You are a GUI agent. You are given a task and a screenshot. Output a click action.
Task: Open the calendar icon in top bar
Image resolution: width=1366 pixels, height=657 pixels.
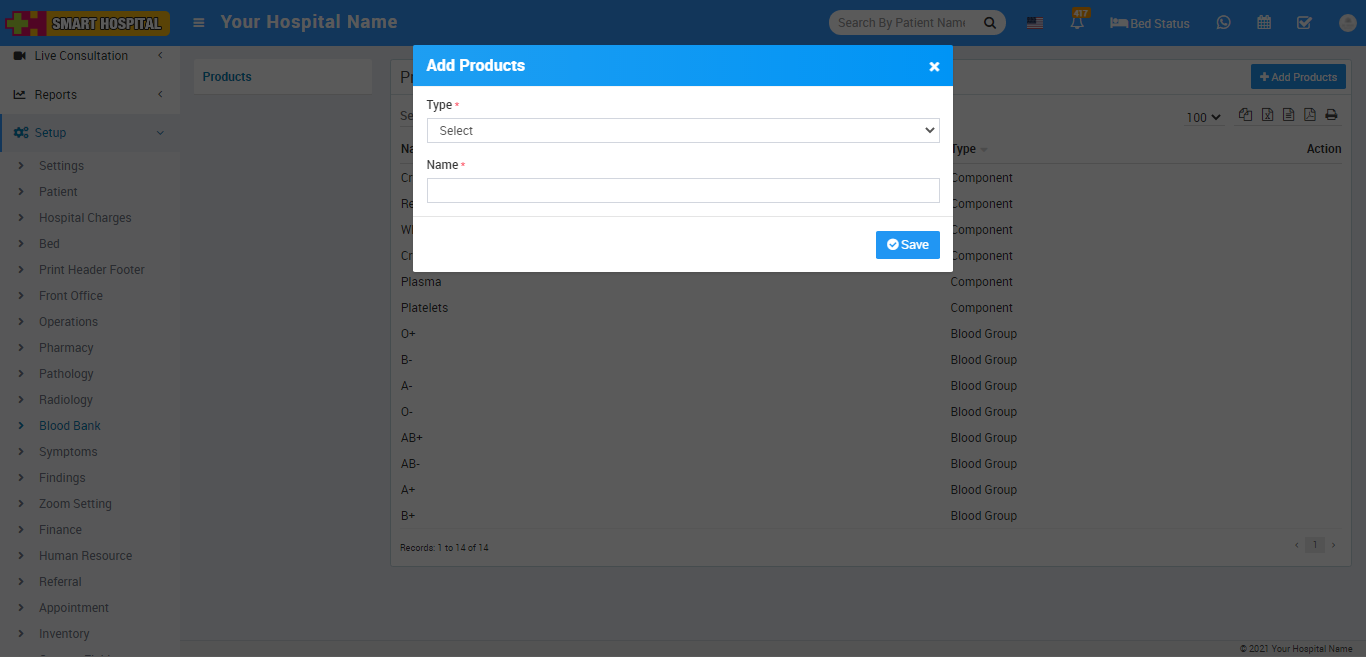coord(1264,23)
